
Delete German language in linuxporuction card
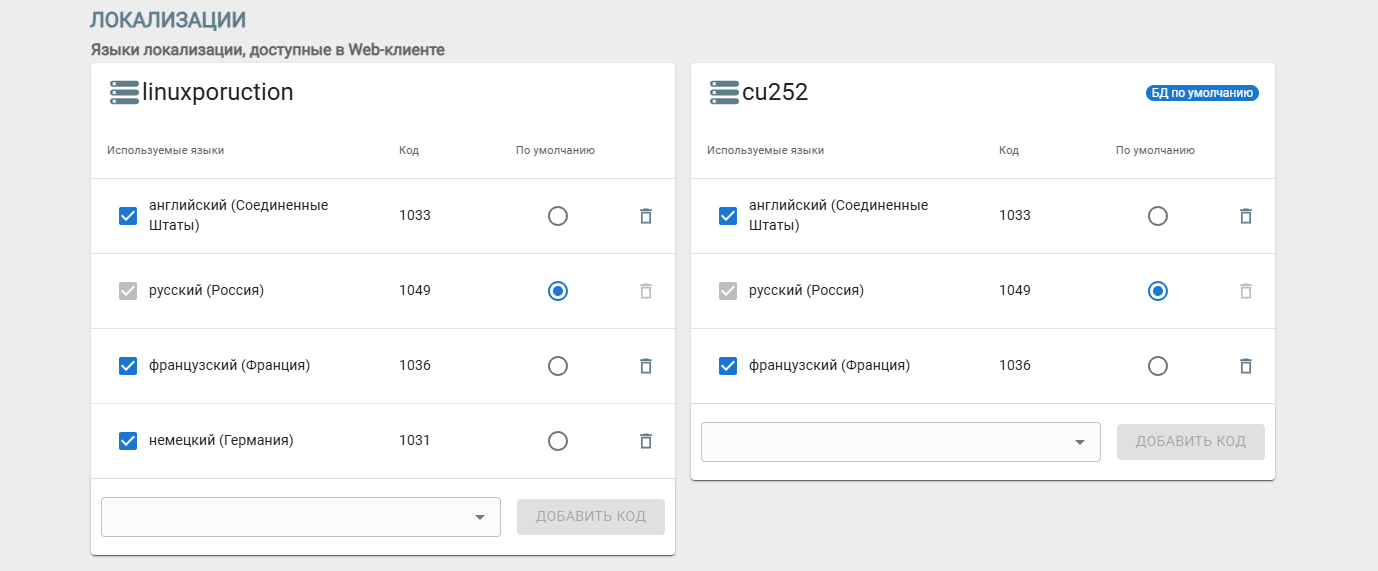coord(645,441)
